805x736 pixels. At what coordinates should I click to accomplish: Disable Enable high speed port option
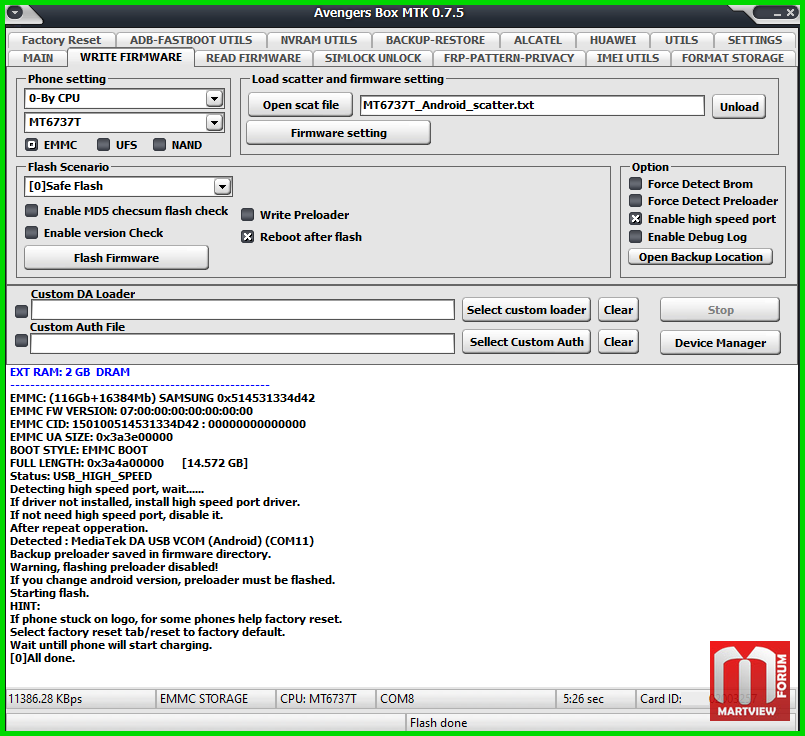[636, 219]
